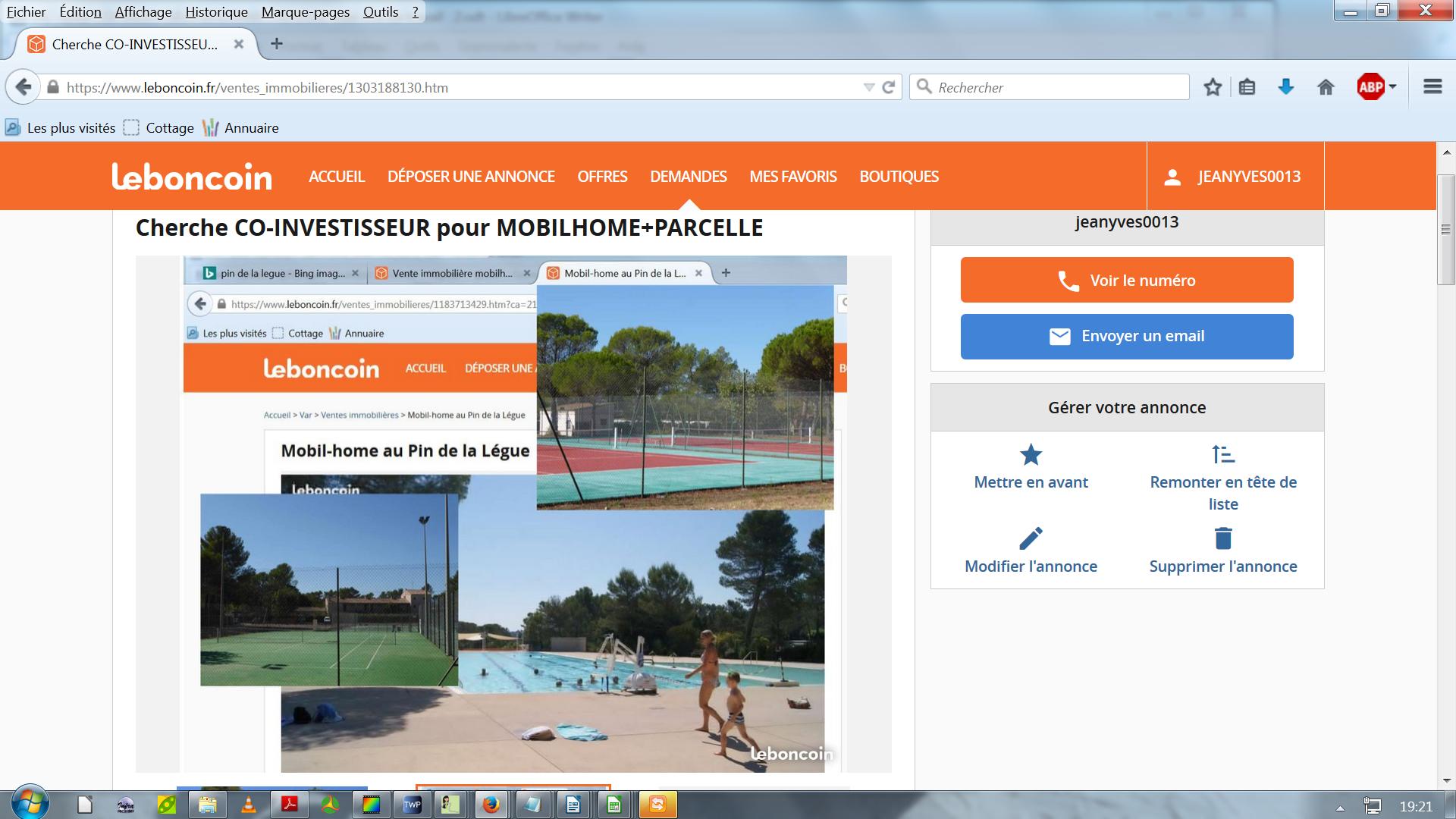This screenshot has width=1456, height=819.
Task: Open the Historique menu
Action: coord(216,11)
